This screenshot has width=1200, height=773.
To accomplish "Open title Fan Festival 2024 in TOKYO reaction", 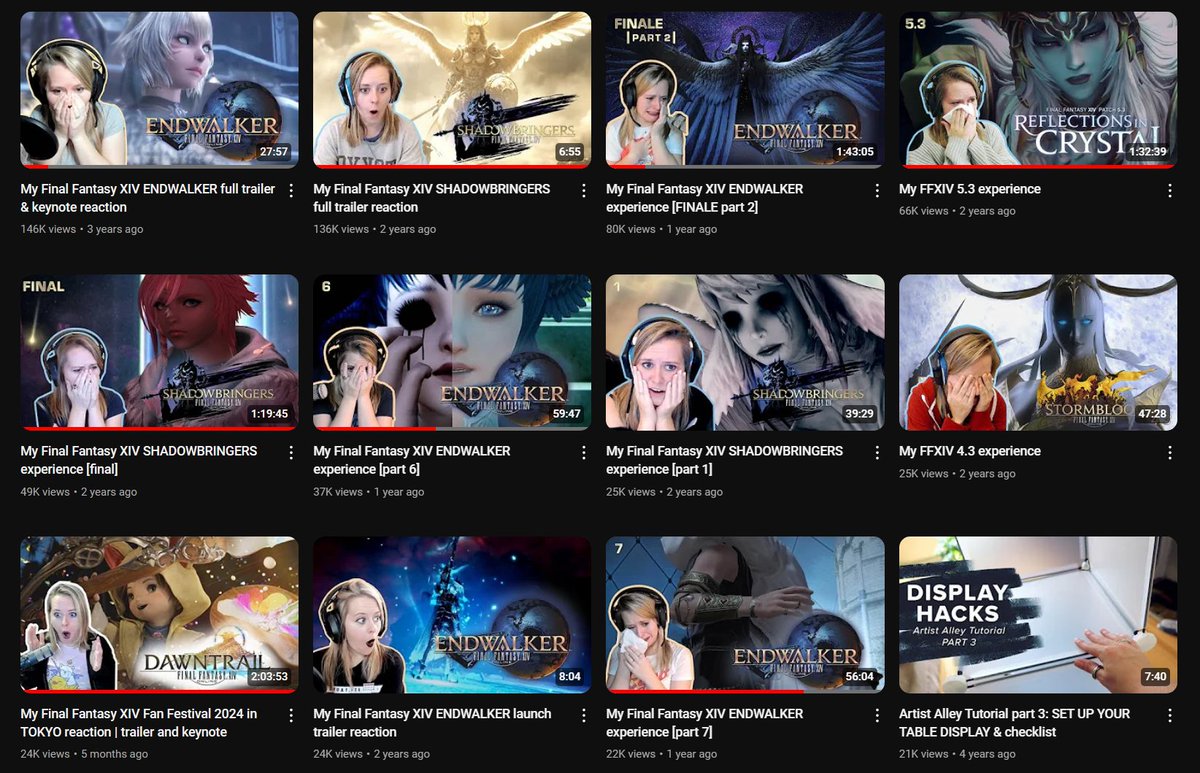I will click(139, 723).
